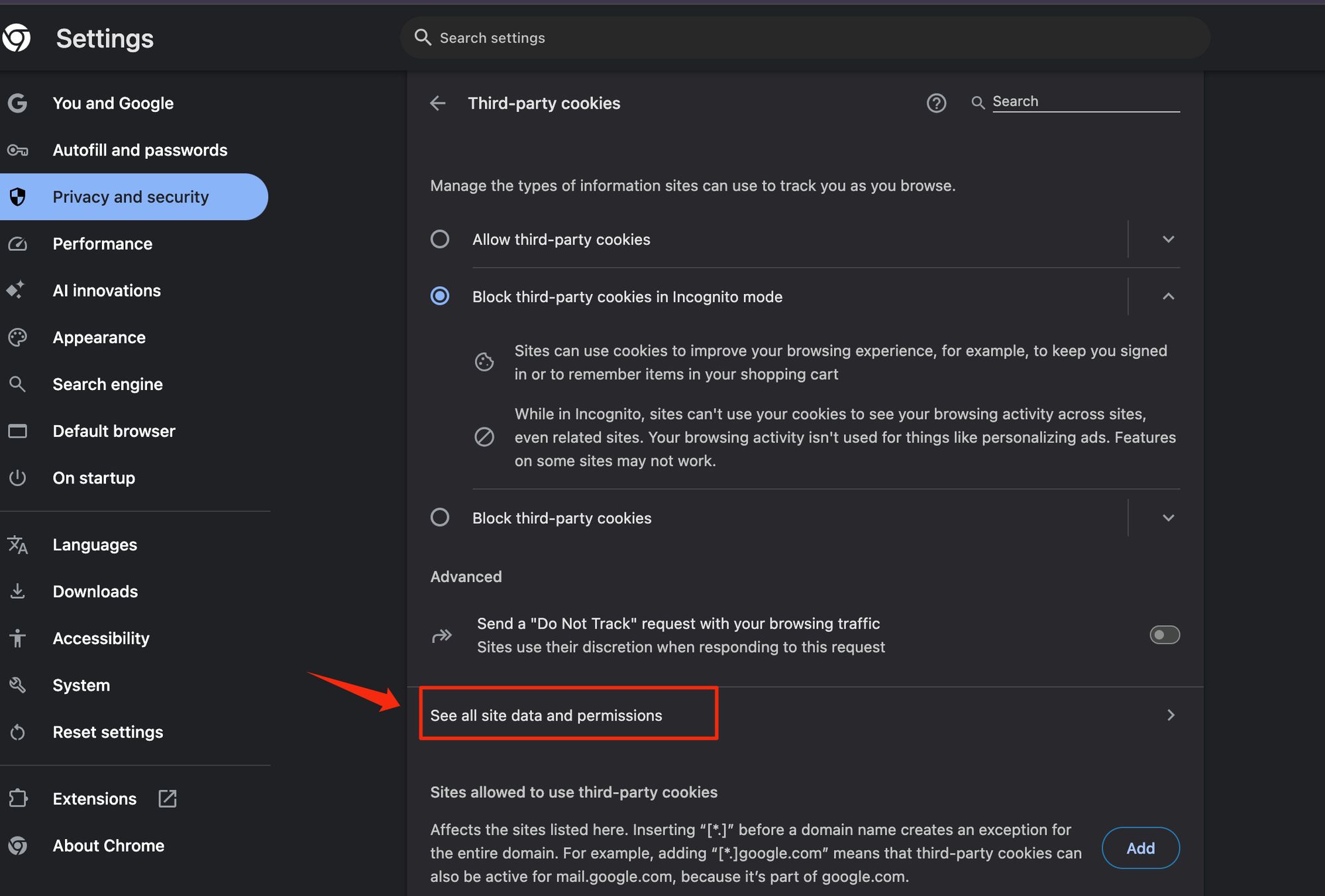This screenshot has width=1325, height=896.
Task: Click the AI innovations sparkle icon
Action: coord(16,290)
